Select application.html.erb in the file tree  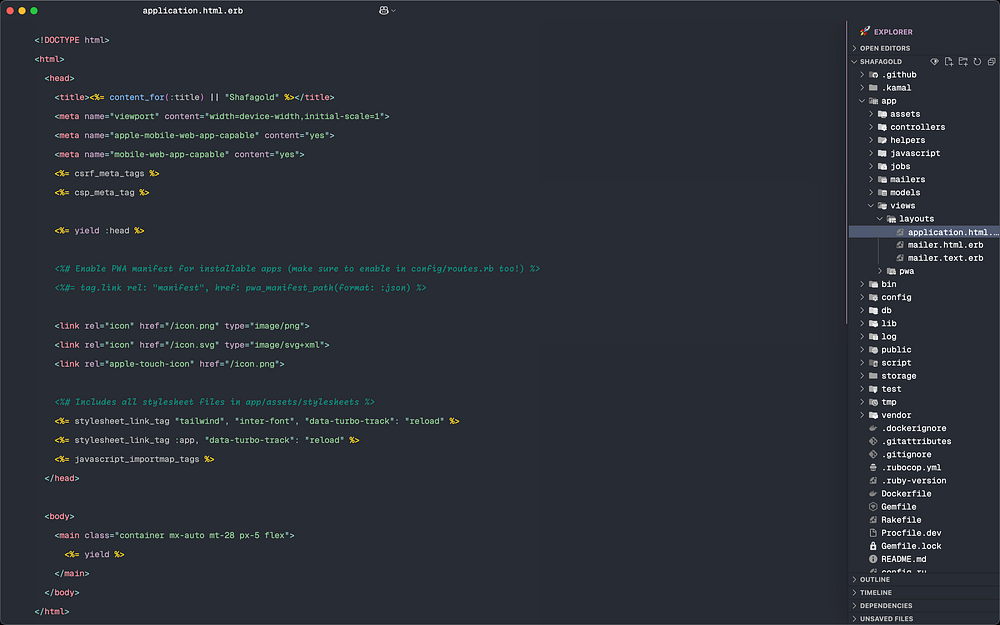(x=924, y=232)
